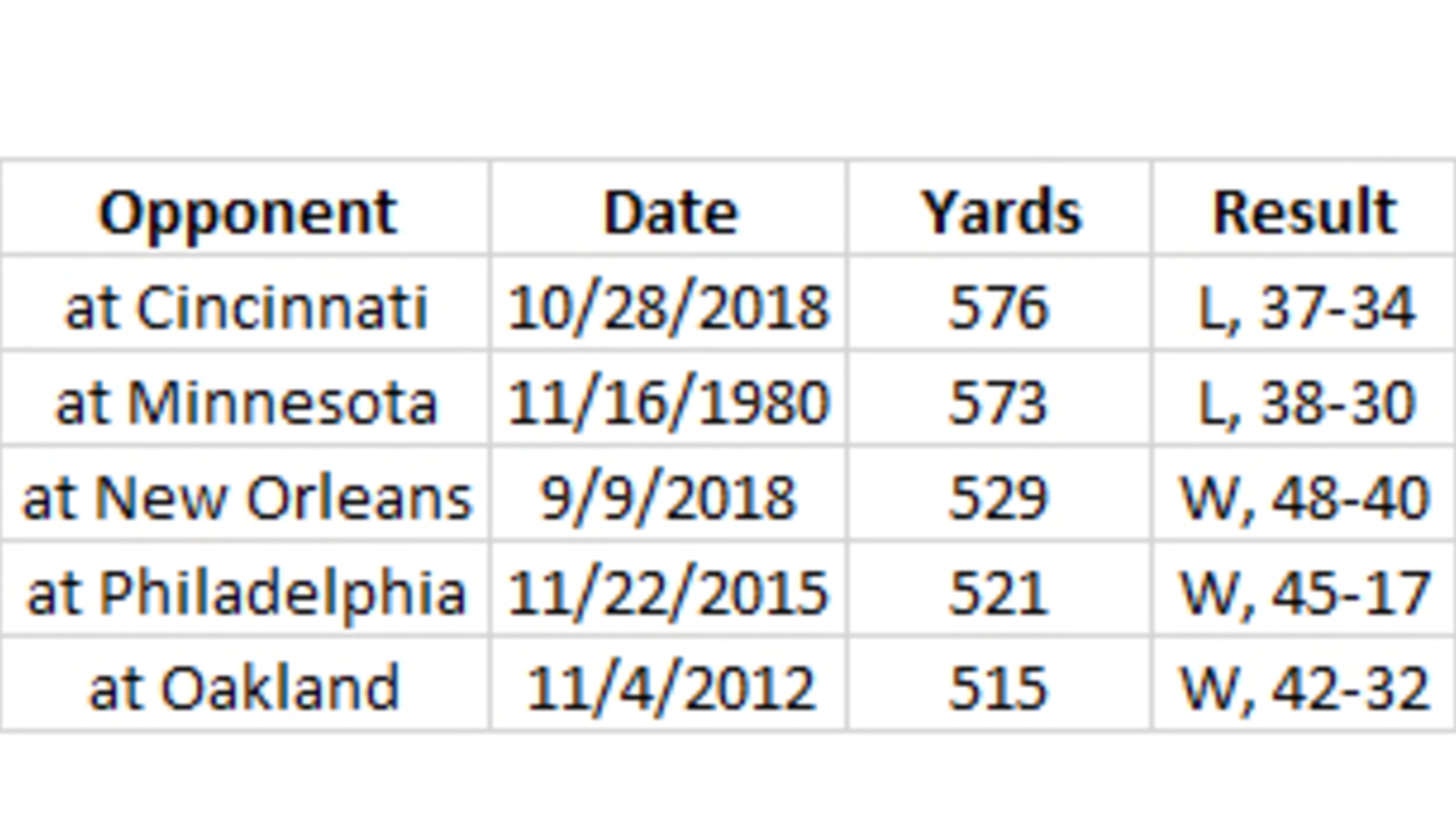This screenshot has width=1456, height=819.
Task: Click the 'at Cincinnati' cell
Action: pos(245,303)
